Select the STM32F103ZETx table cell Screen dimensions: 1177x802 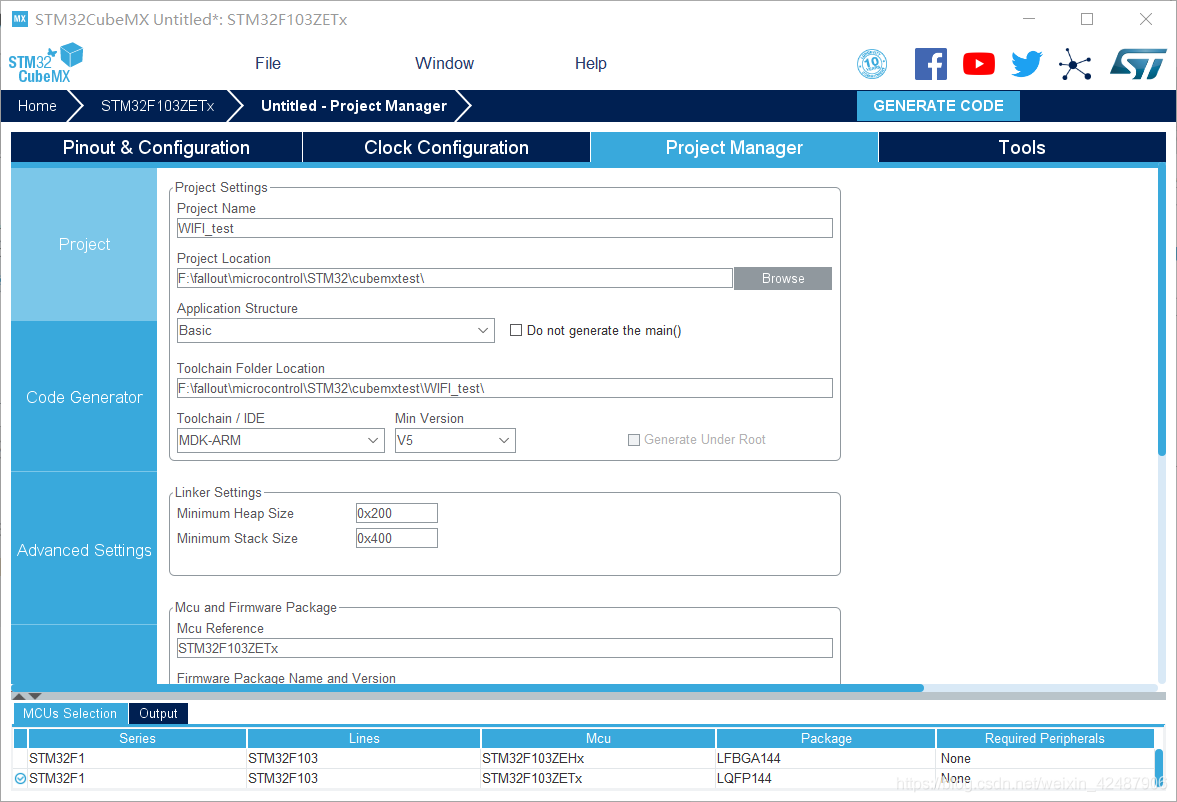click(598, 779)
